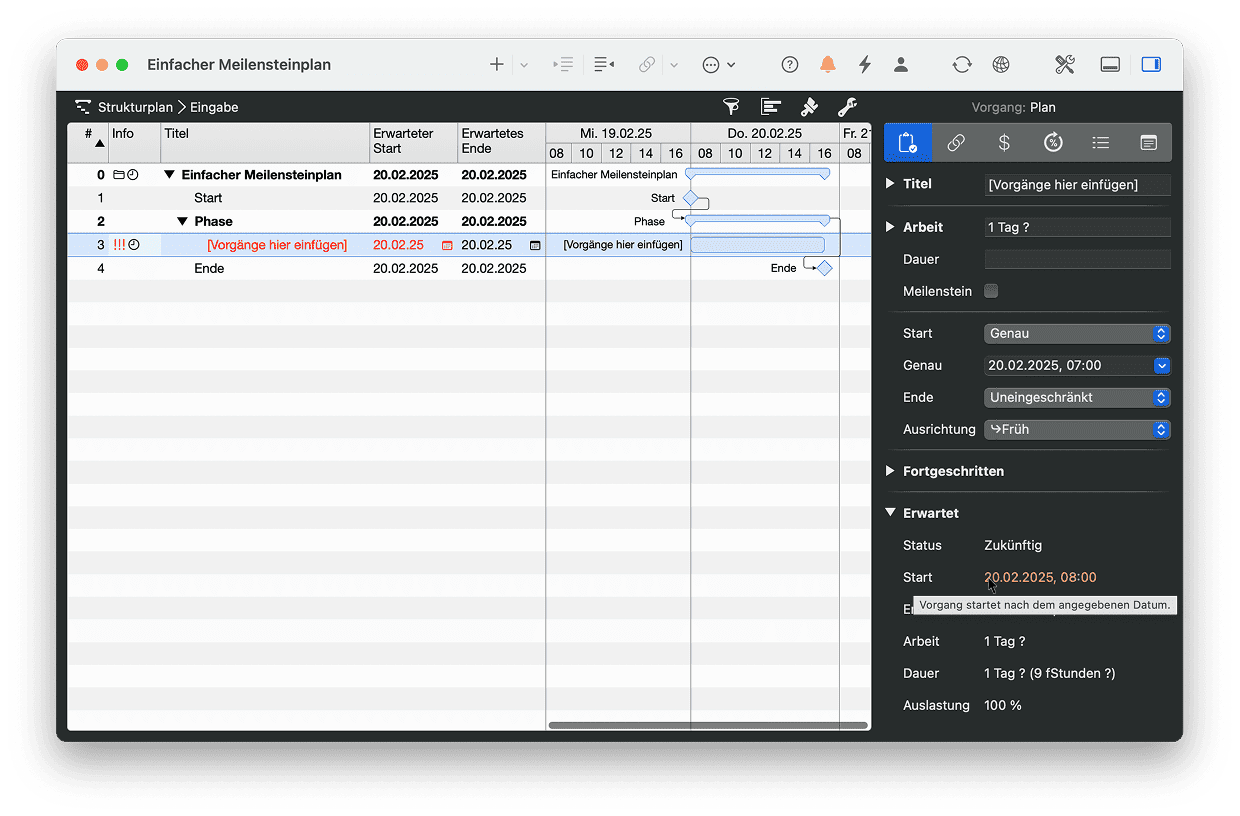Image resolution: width=1240 pixels, height=816 pixels.
Task: Click the lightning bolt icon in toolbar
Action: (x=865, y=65)
